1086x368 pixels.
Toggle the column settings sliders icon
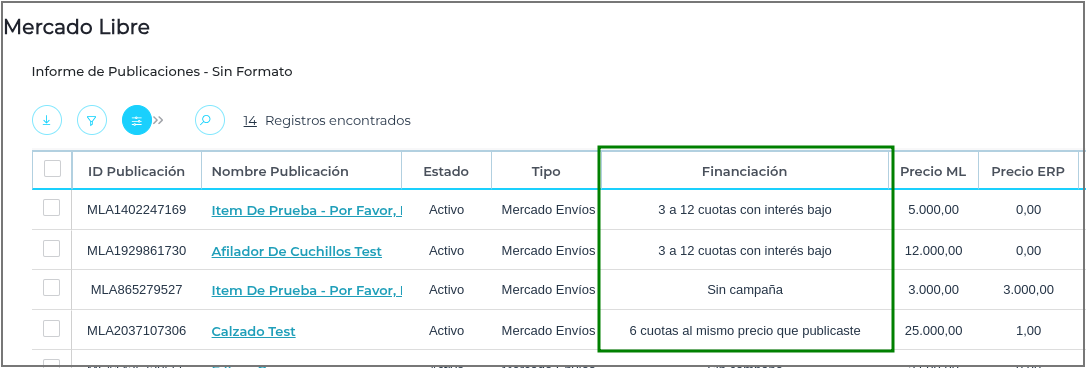coord(136,121)
